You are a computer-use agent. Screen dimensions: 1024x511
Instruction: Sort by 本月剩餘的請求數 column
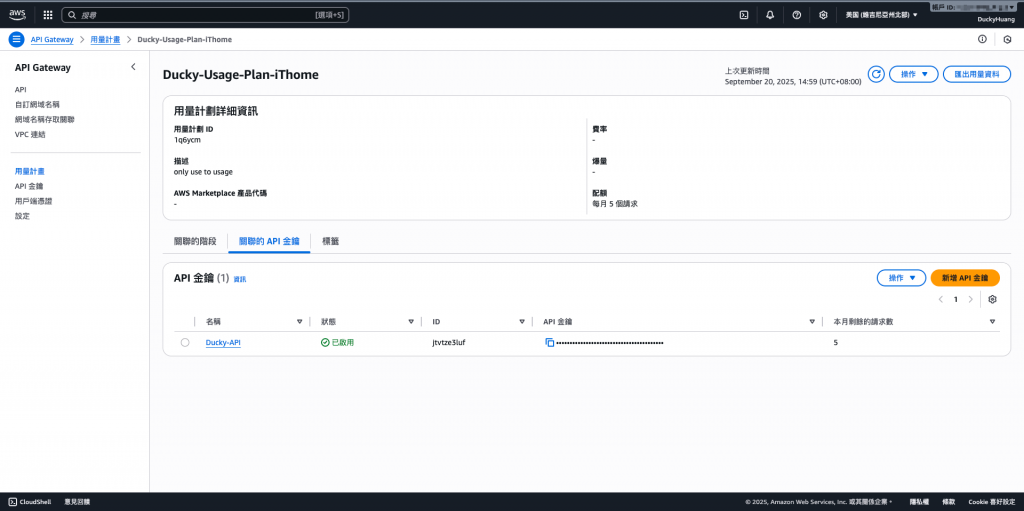(x=992, y=321)
